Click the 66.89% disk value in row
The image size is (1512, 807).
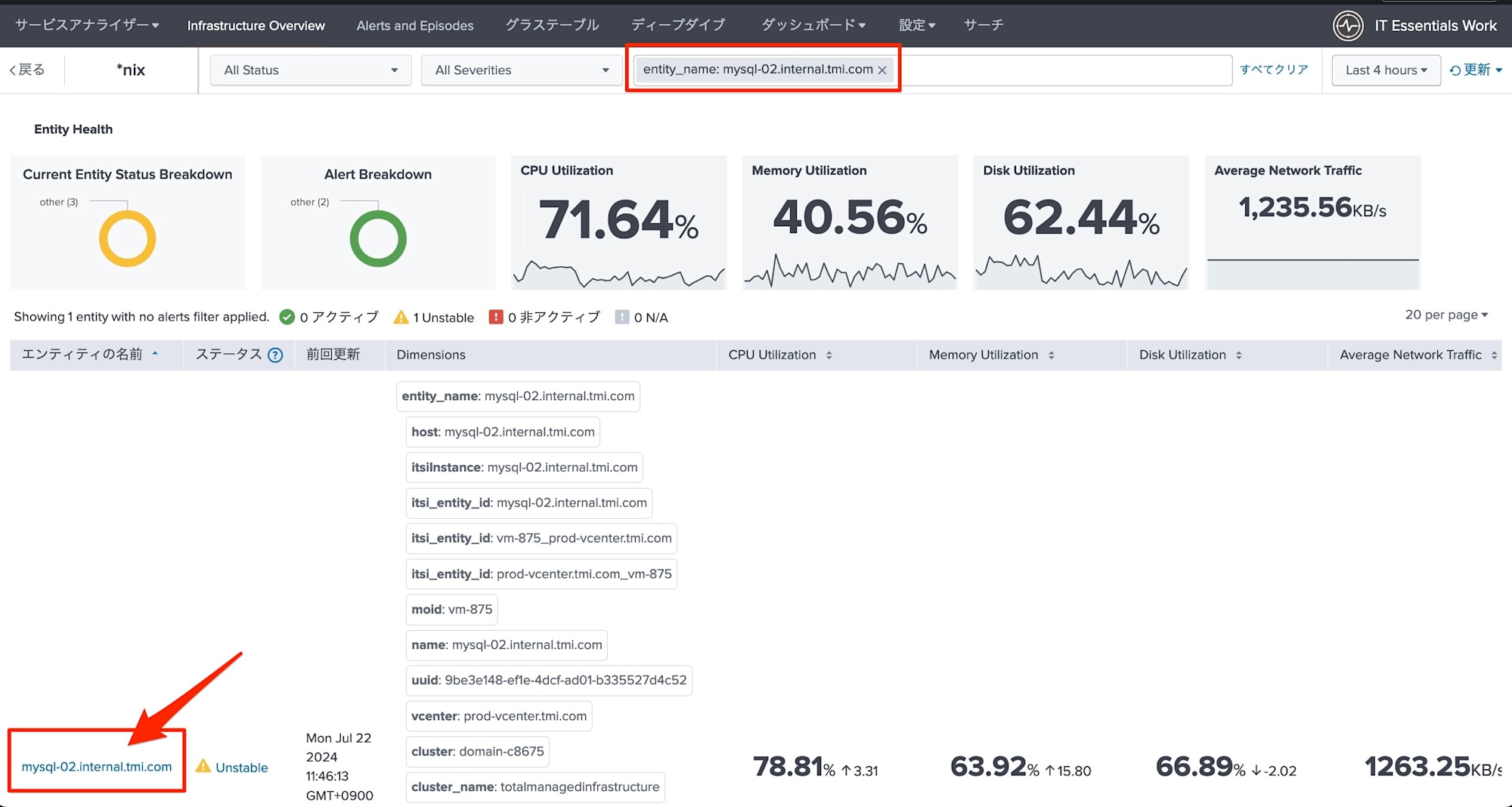click(x=1201, y=767)
